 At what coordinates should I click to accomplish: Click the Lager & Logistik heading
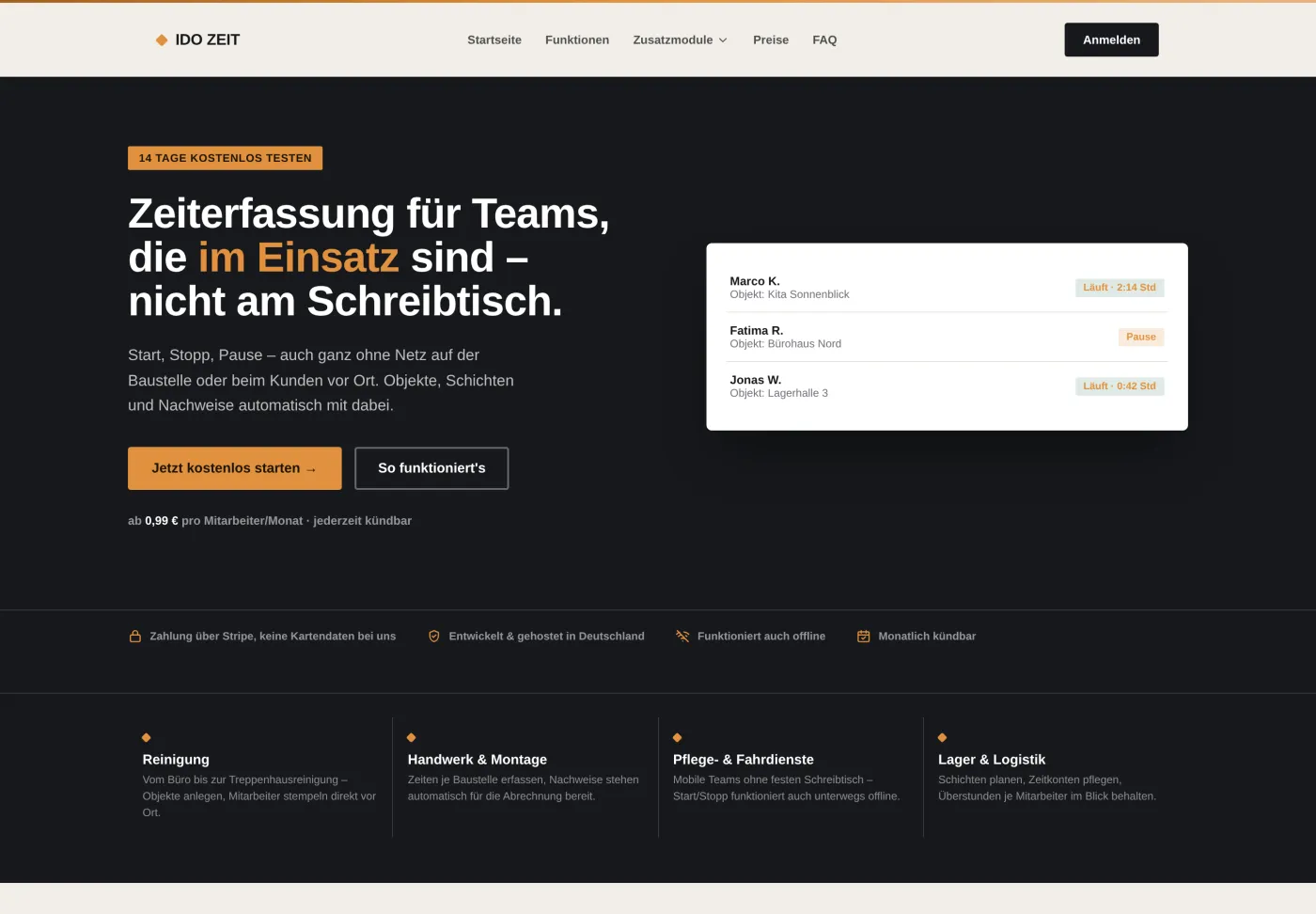tap(992, 760)
